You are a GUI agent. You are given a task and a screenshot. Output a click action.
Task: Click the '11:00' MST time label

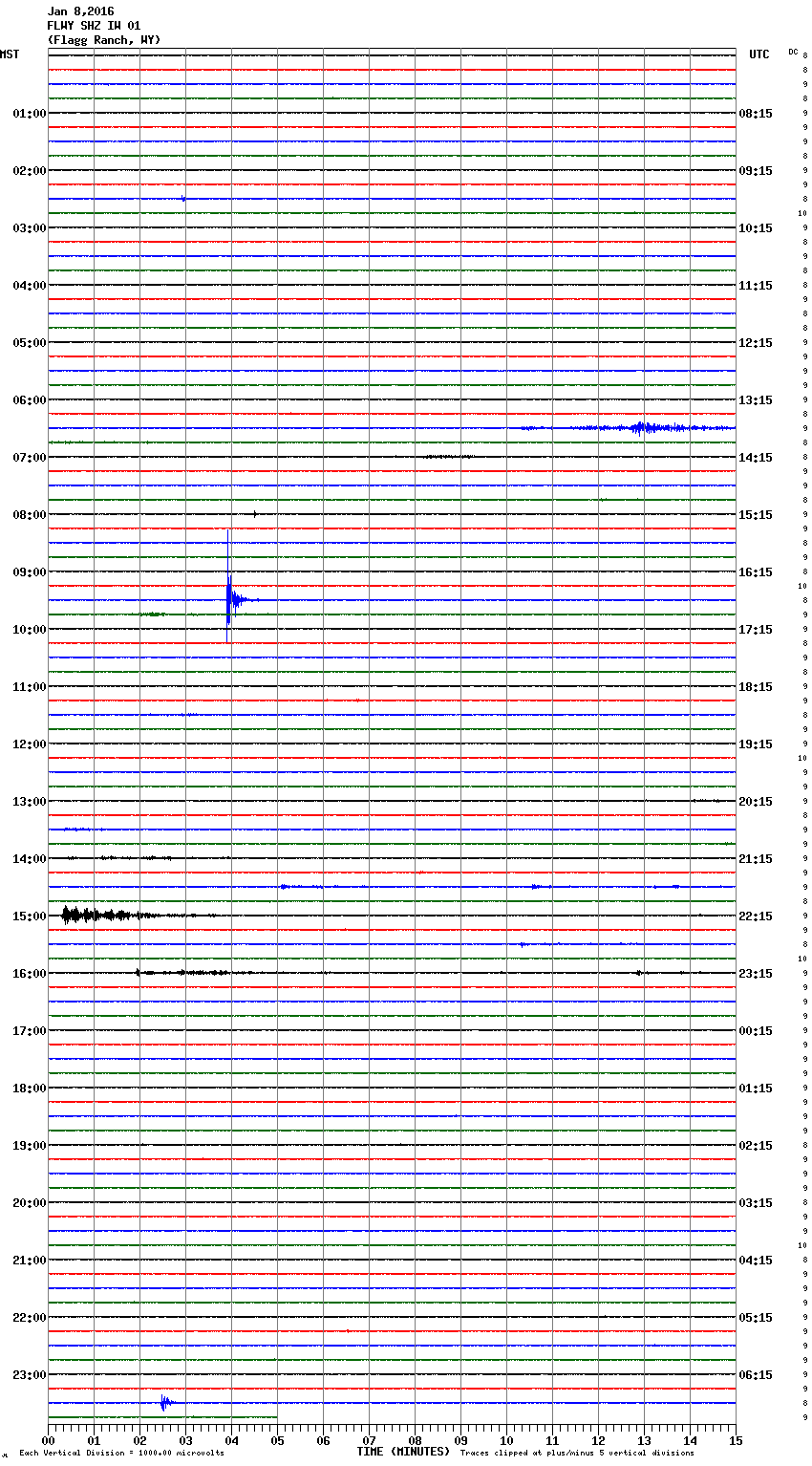coord(30,687)
